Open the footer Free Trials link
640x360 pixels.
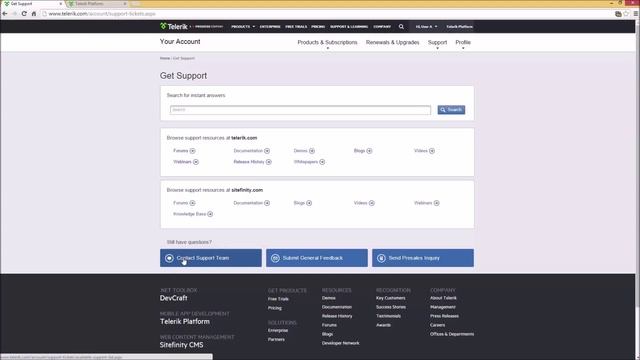click(x=278, y=299)
